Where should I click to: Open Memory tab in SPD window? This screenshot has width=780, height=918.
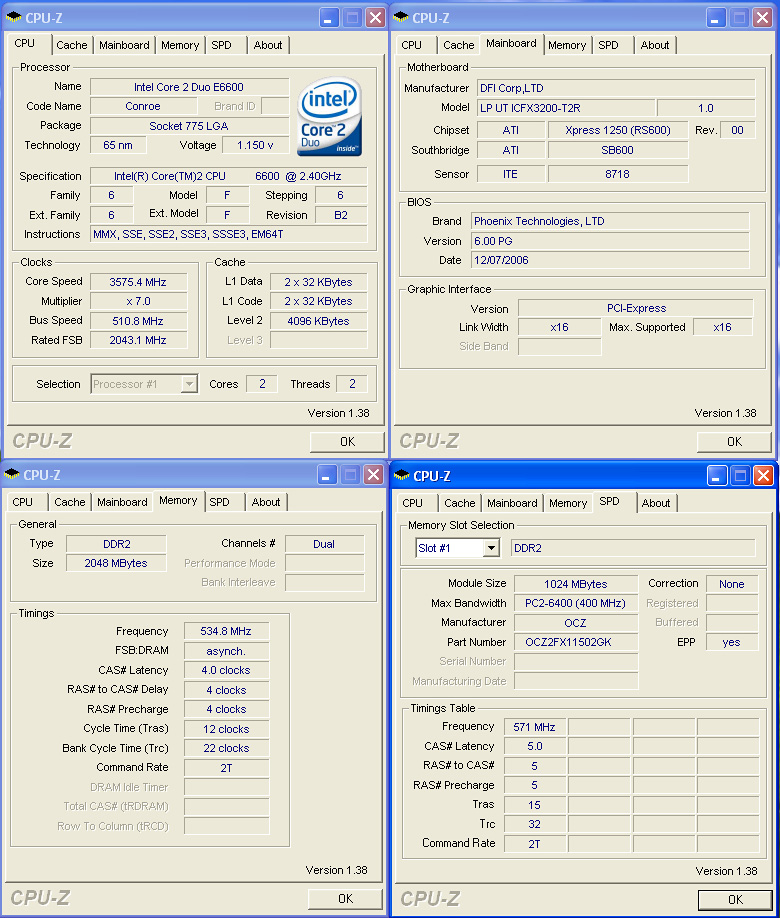click(x=568, y=503)
